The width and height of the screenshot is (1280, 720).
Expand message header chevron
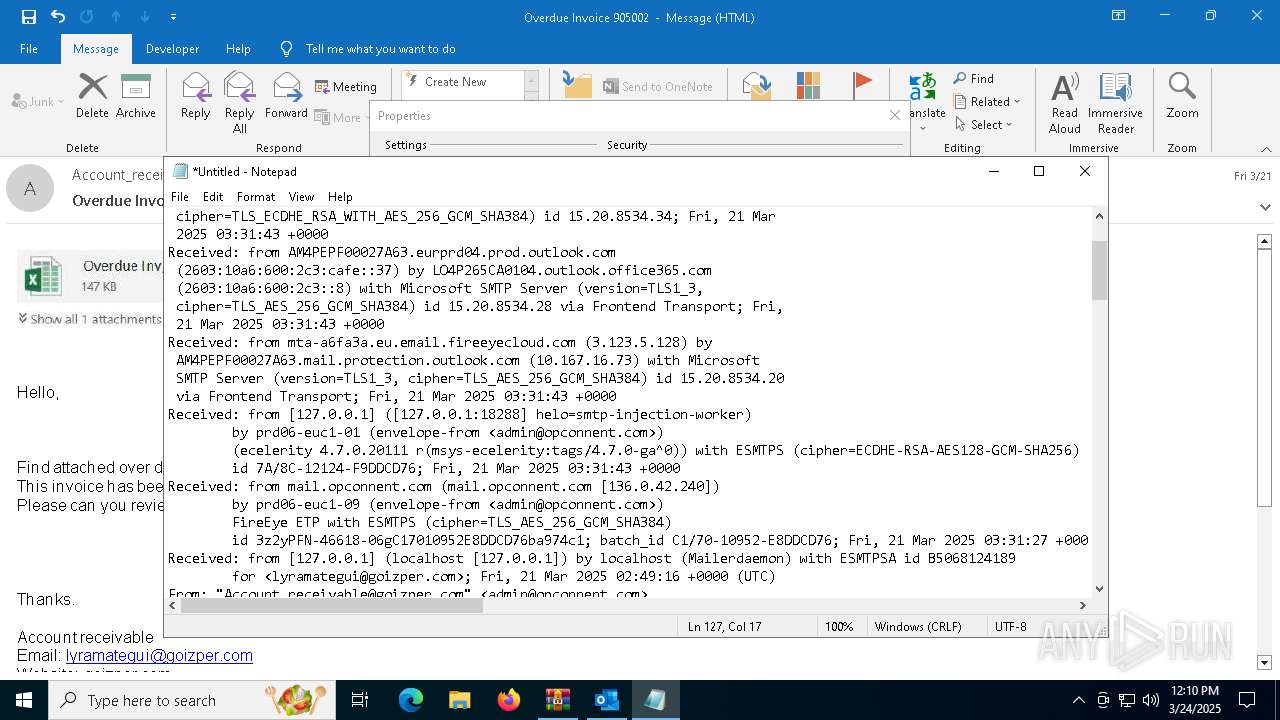pyautogui.click(x=1265, y=206)
